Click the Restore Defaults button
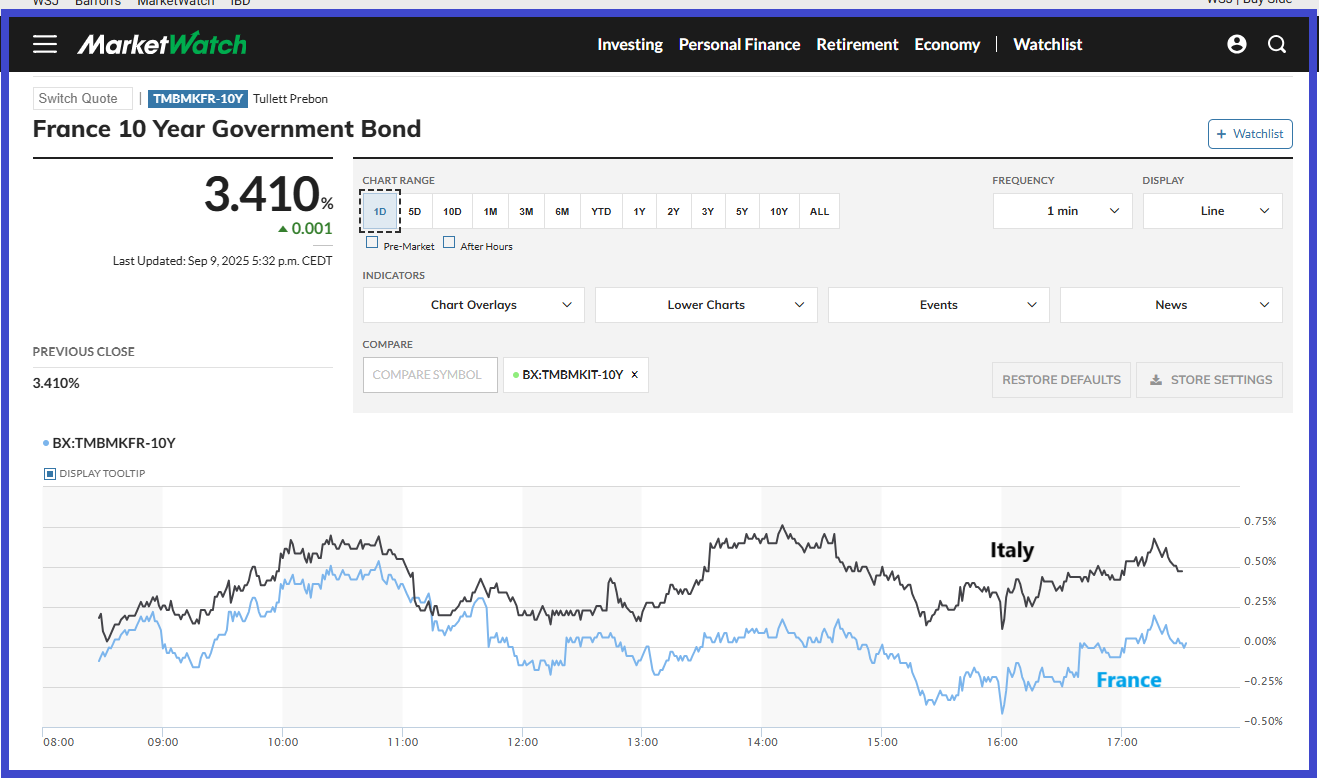The width and height of the screenshot is (1319, 778). click(x=1061, y=380)
